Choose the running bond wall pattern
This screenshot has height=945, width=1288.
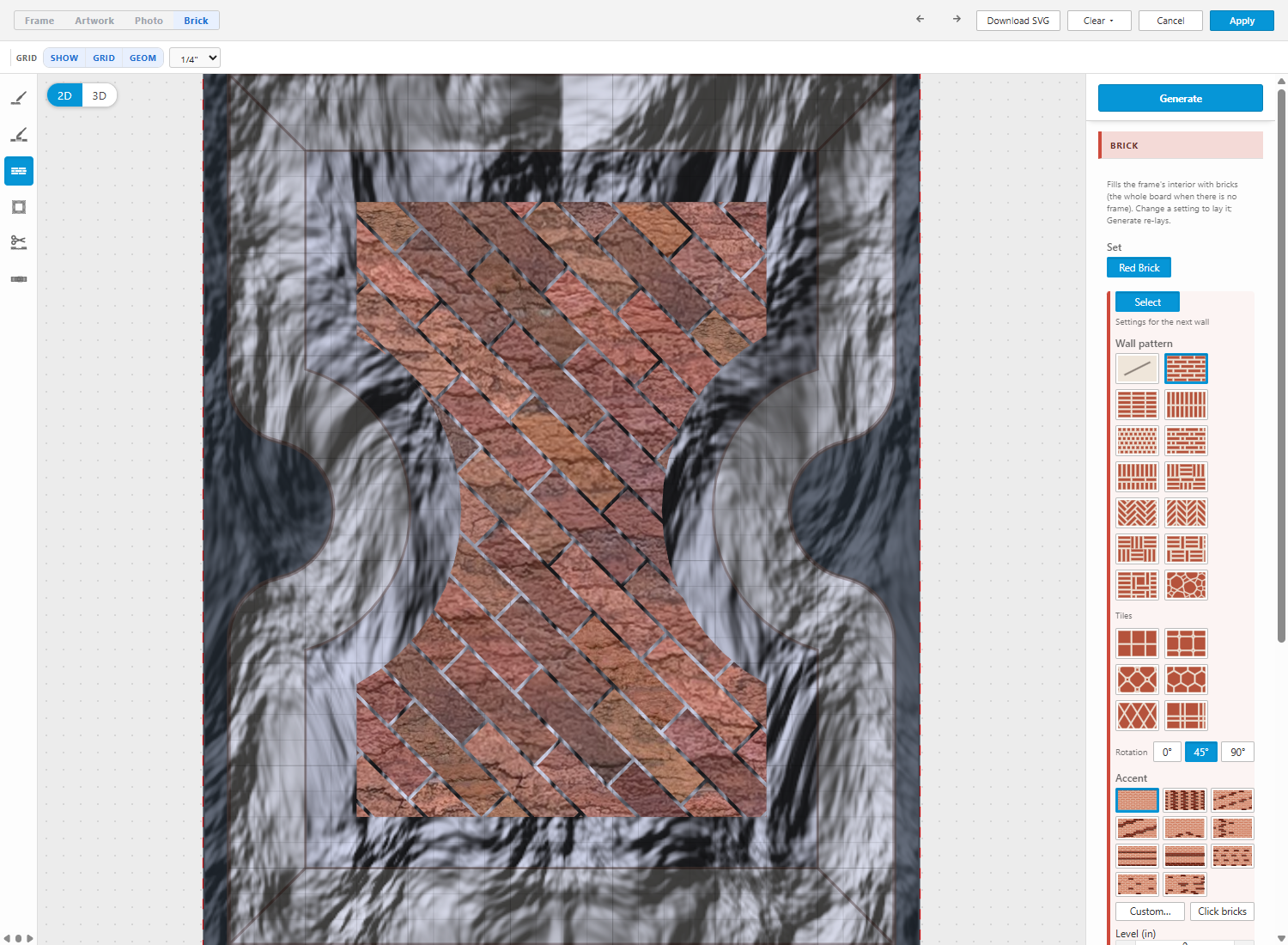pyautogui.click(x=1186, y=369)
